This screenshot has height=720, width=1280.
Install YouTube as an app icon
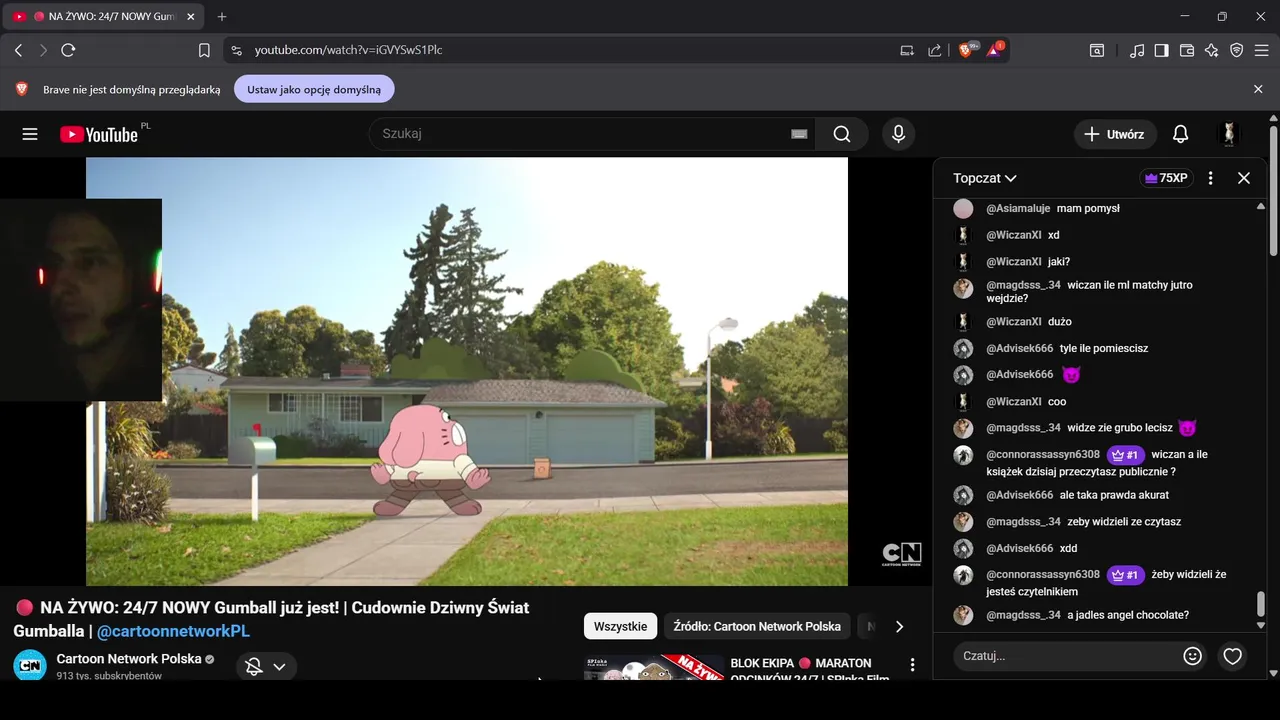907,50
